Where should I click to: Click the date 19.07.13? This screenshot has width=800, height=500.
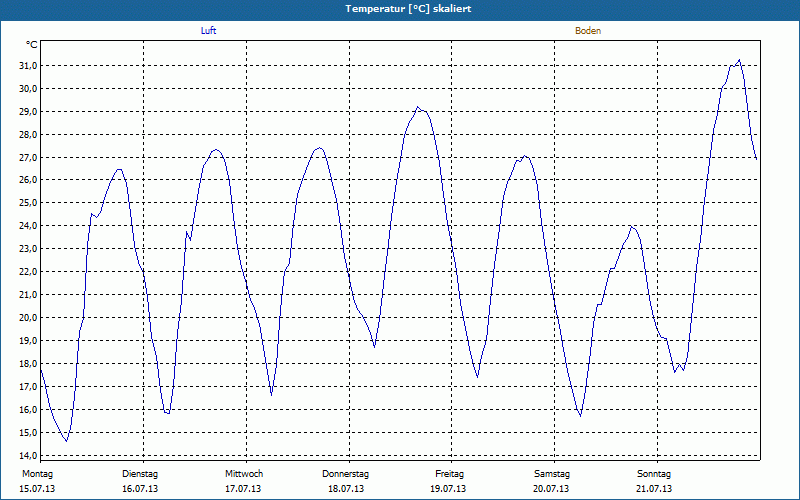click(448, 489)
